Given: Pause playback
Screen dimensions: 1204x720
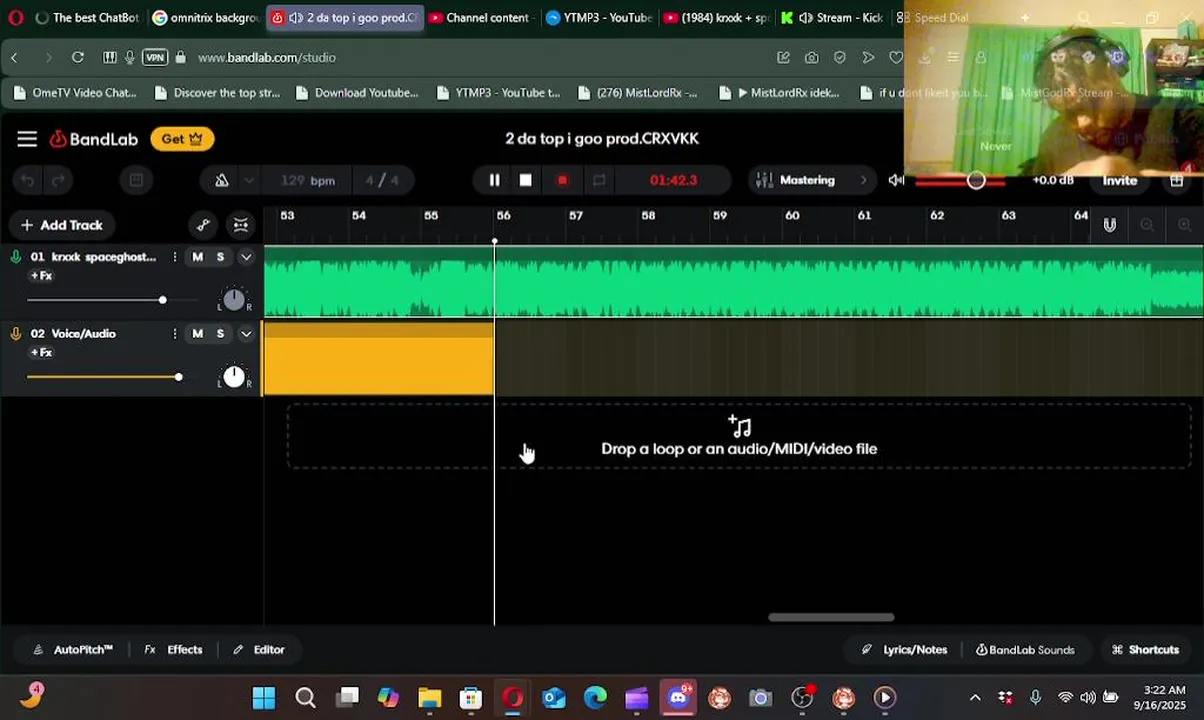Looking at the screenshot, I should click(494, 180).
